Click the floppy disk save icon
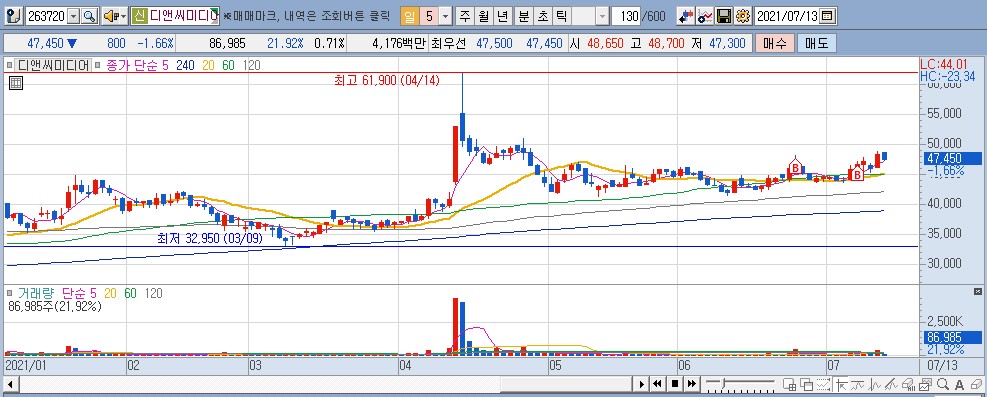Image resolution: width=987 pixels, height=397 pixels. (x=724, y=16)
